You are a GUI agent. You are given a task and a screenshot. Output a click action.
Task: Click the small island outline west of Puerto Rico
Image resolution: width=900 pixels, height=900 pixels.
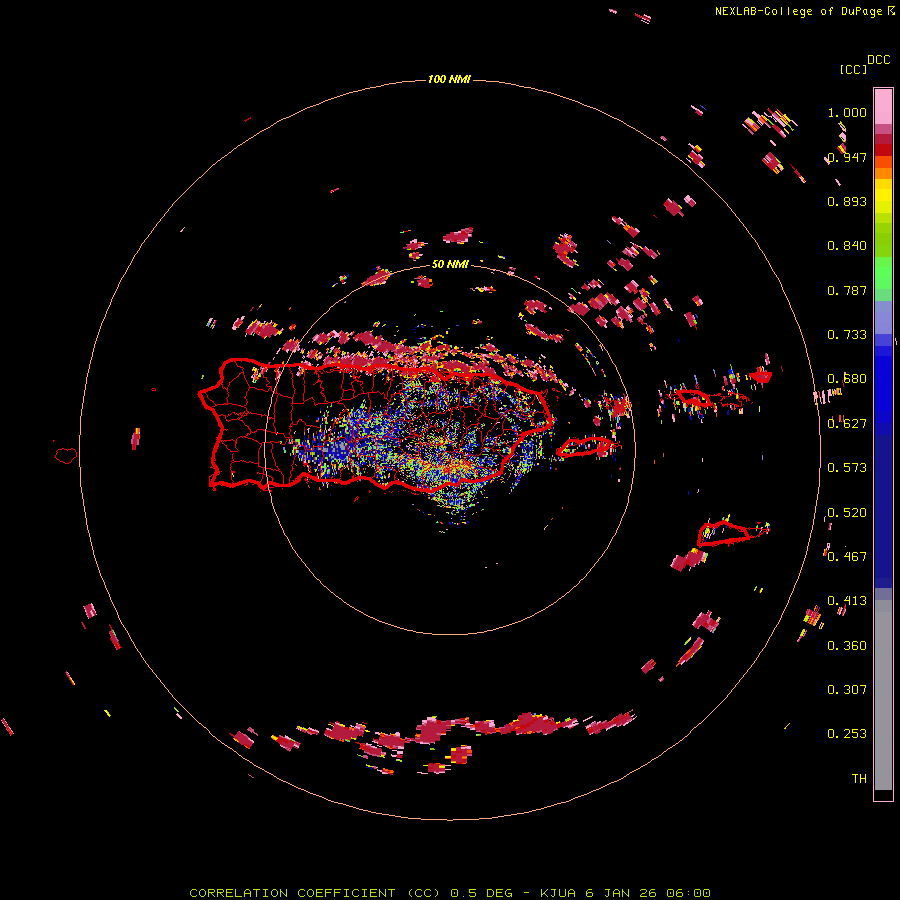[x=66, y=456]
